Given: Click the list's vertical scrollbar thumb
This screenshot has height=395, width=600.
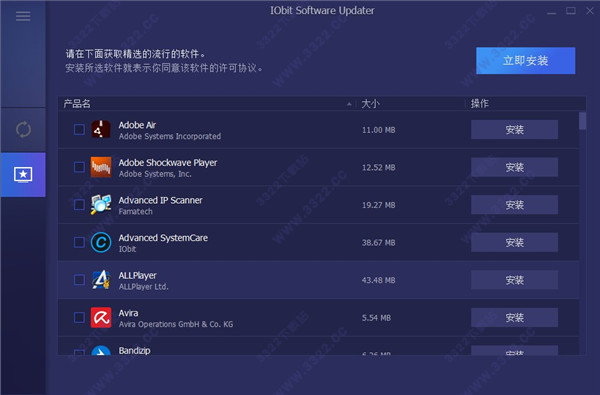Looking at the screenshot, I should coord(582,121).
